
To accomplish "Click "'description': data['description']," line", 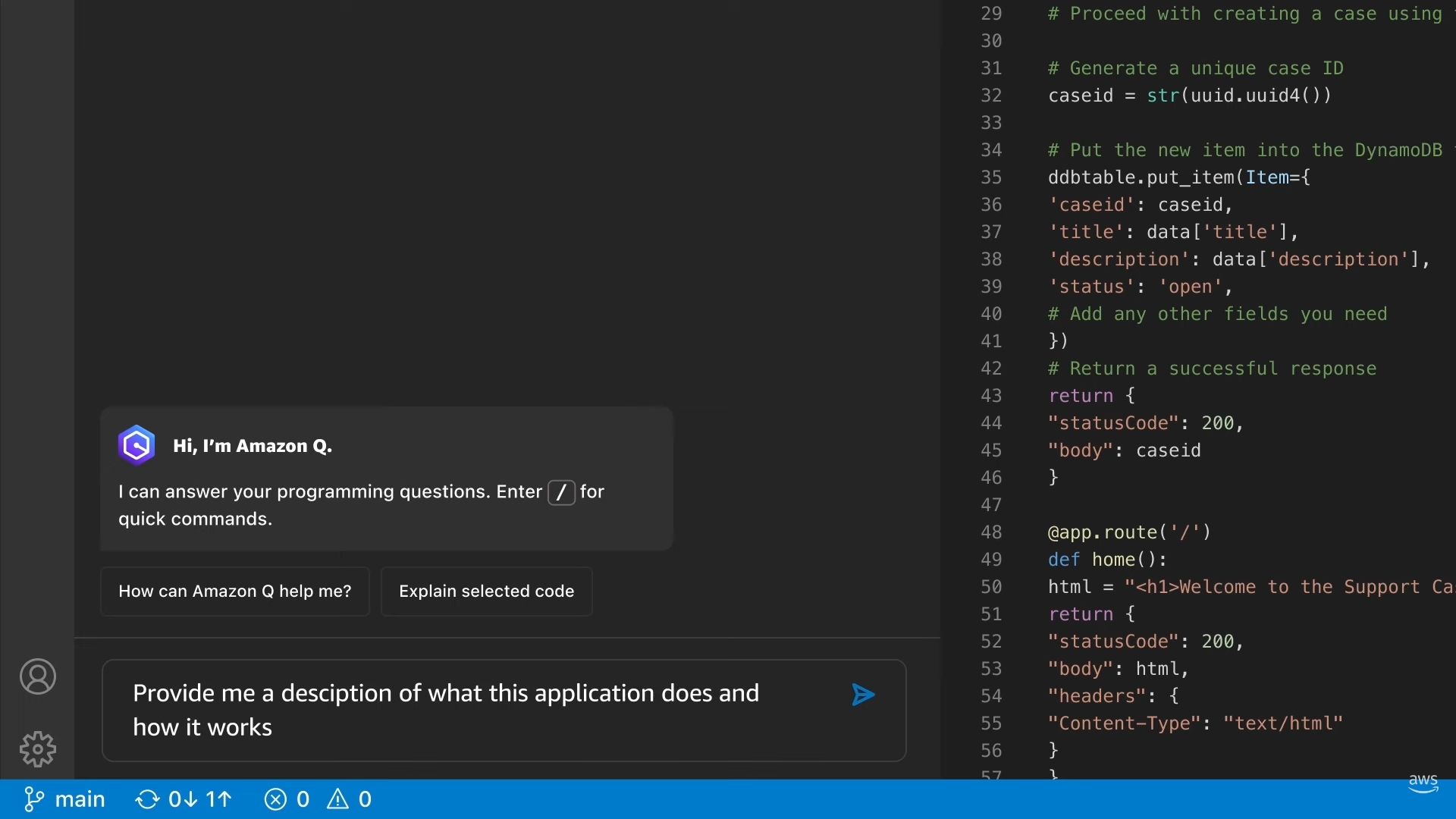I will (1239, 259).
